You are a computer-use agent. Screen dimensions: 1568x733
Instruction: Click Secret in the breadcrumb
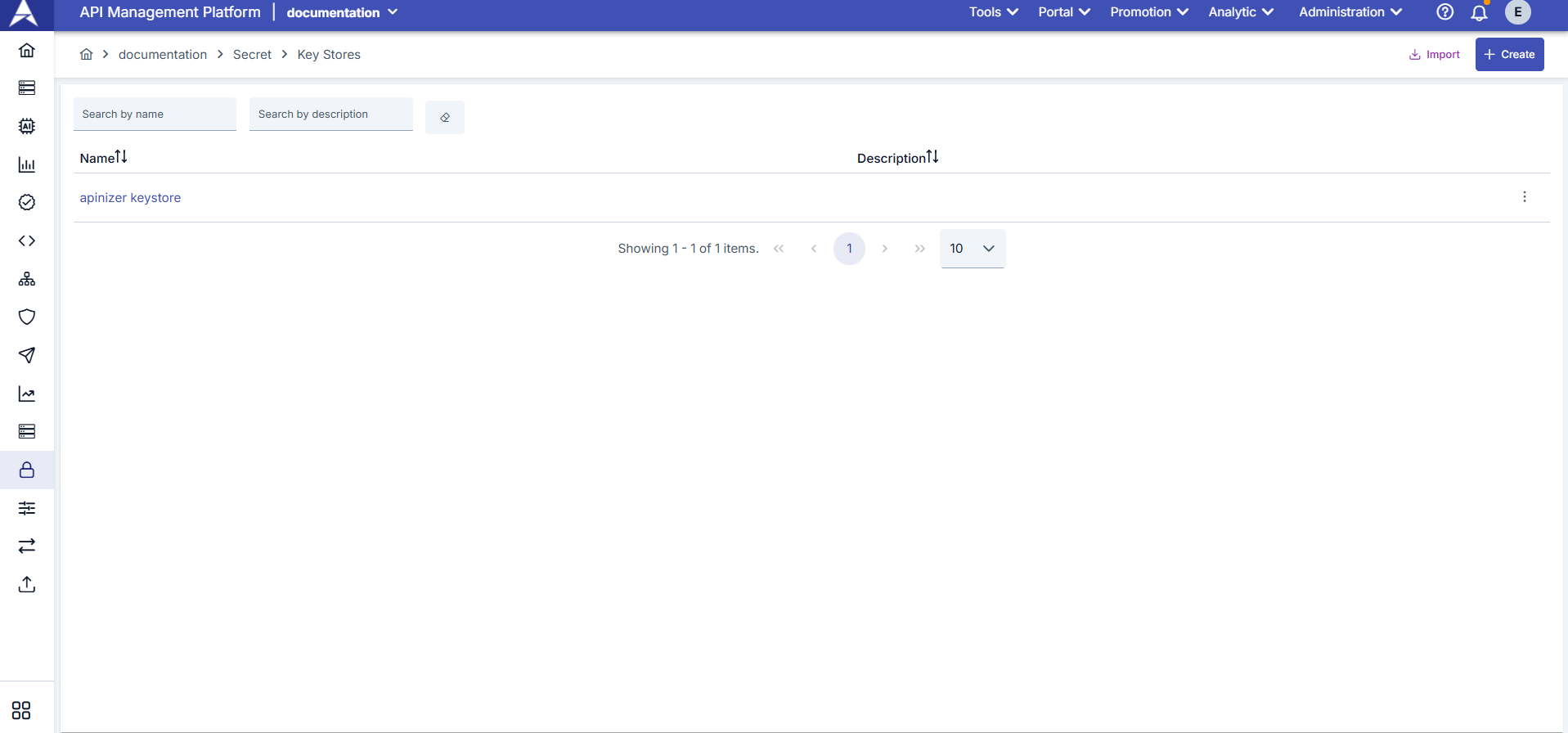pos(252,55)
